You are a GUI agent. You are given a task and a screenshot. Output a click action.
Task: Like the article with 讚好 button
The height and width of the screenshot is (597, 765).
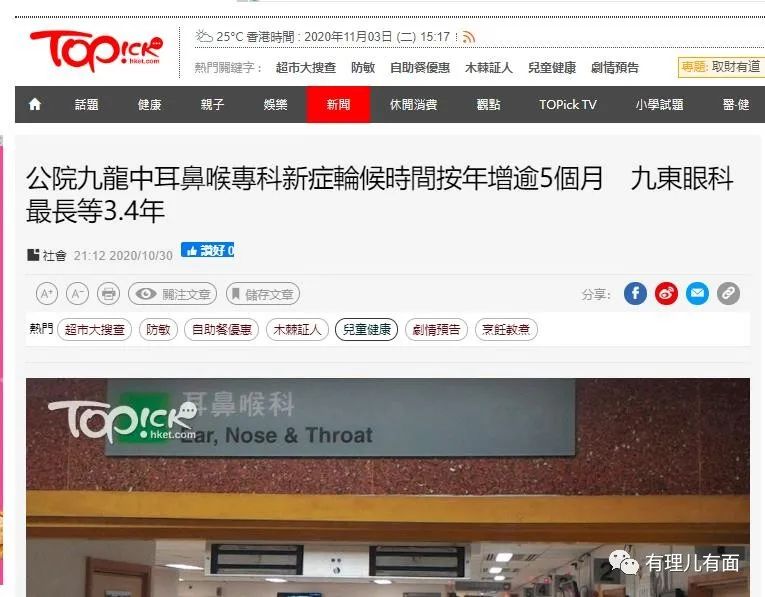[207, 250]
